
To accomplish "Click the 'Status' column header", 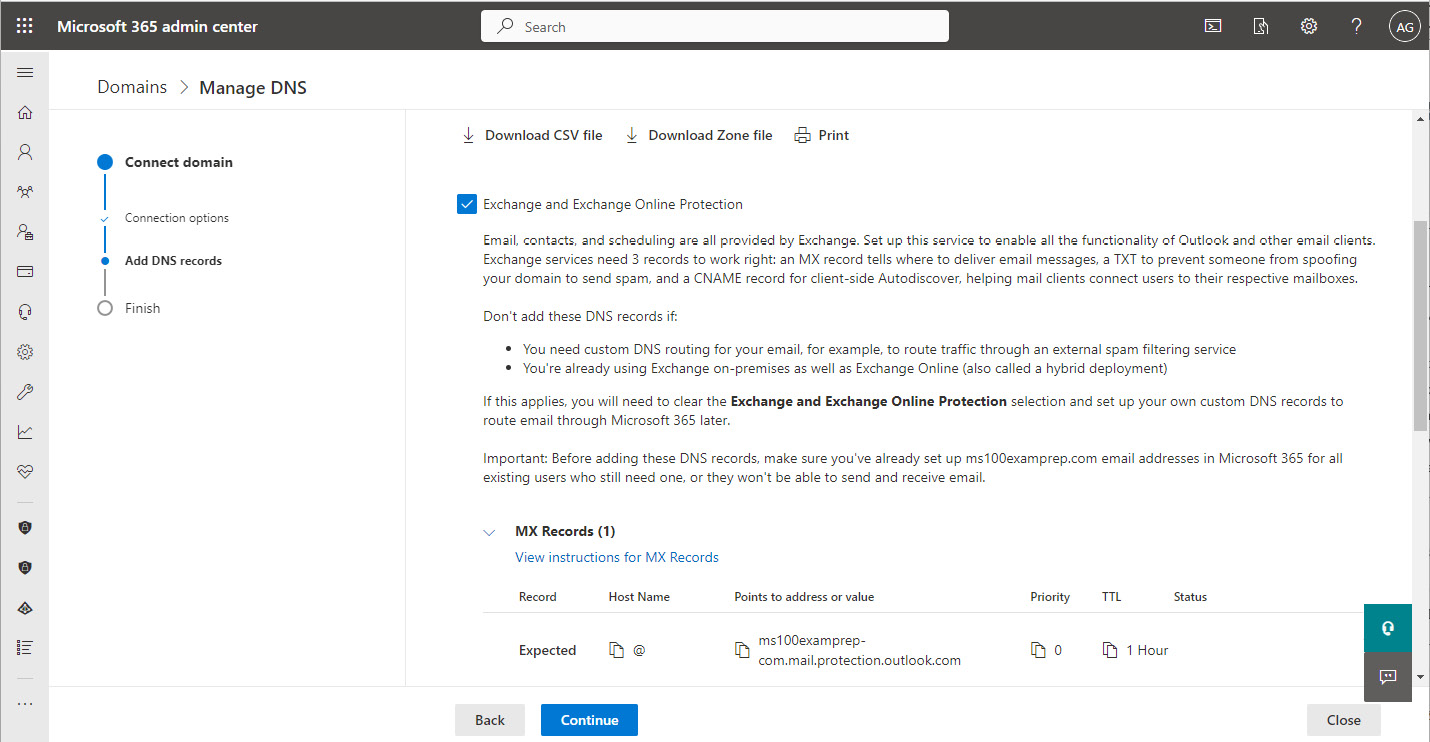I will click(1190, 597).
